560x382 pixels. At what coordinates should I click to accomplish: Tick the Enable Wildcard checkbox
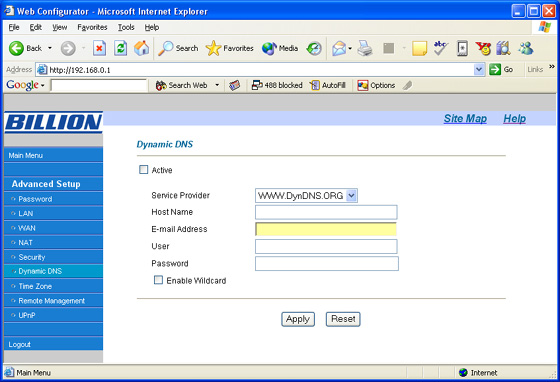pos(158,280)
